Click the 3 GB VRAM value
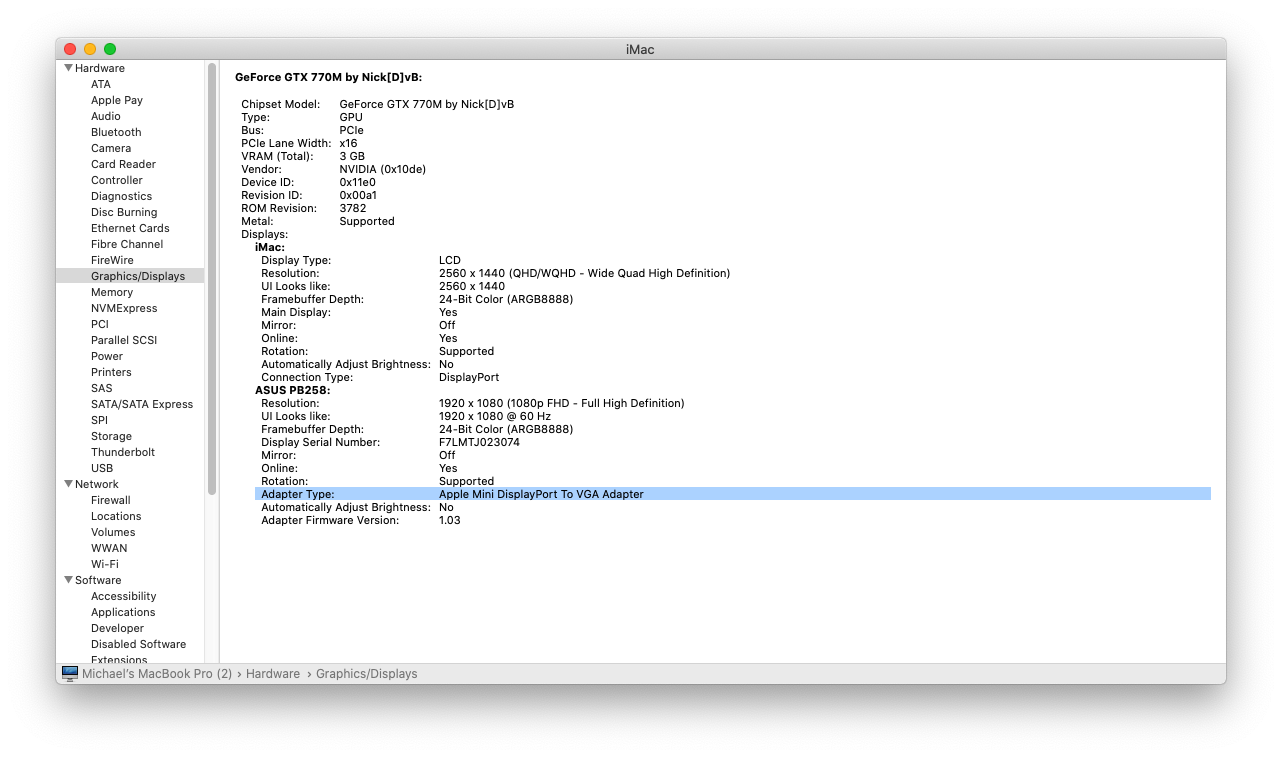Viewport: 1282px width, 758px height. click(352, 156)
